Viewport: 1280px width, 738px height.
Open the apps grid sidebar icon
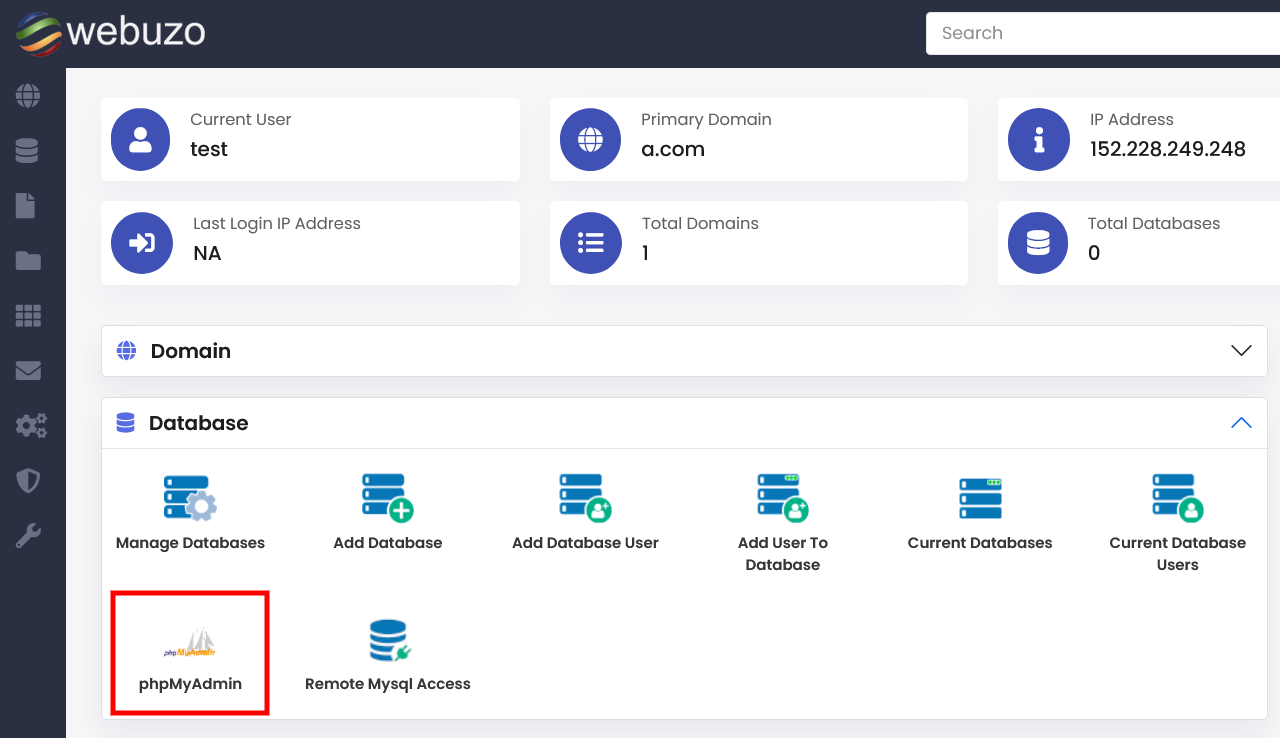pos(28,316)
